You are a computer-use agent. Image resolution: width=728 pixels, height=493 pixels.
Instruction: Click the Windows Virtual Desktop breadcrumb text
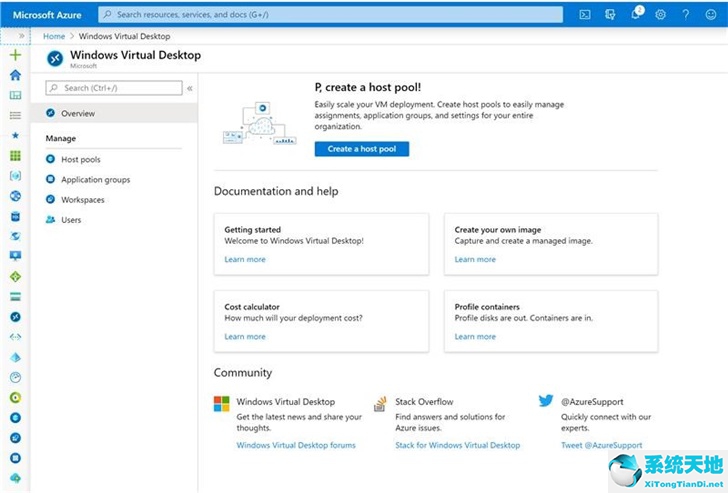124,36
